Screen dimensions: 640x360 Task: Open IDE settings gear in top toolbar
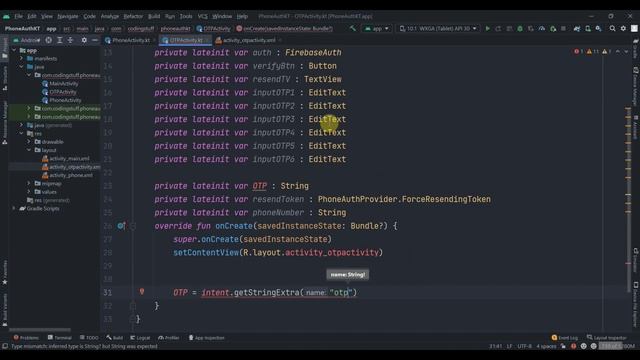(x=623, y=29)
